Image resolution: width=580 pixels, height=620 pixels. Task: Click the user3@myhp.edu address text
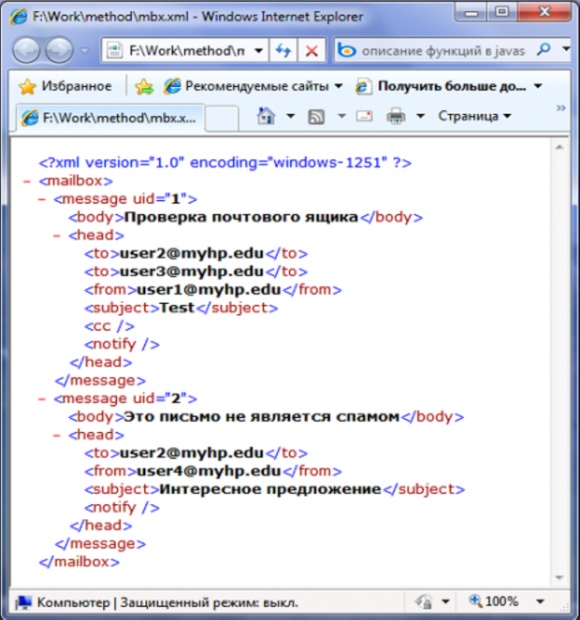[191, 272]
